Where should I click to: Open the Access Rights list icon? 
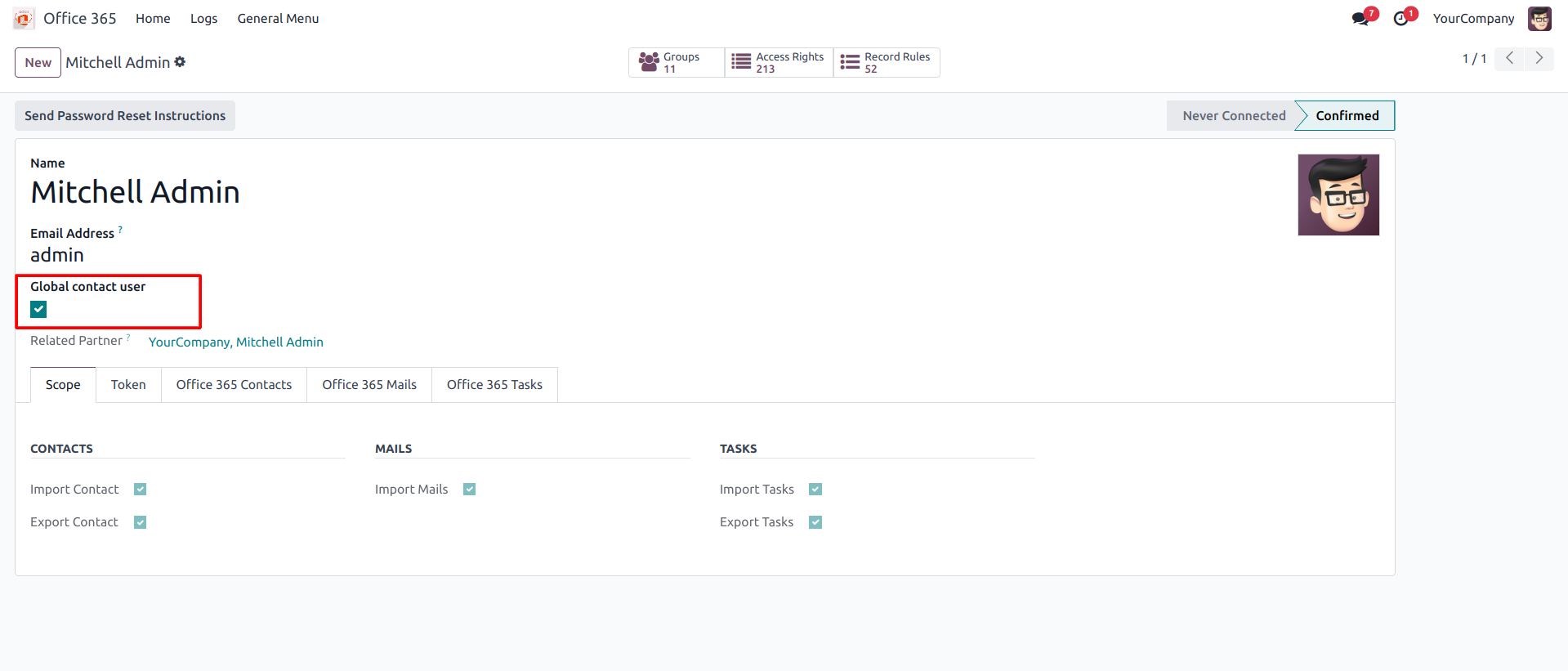pos(741,62)
